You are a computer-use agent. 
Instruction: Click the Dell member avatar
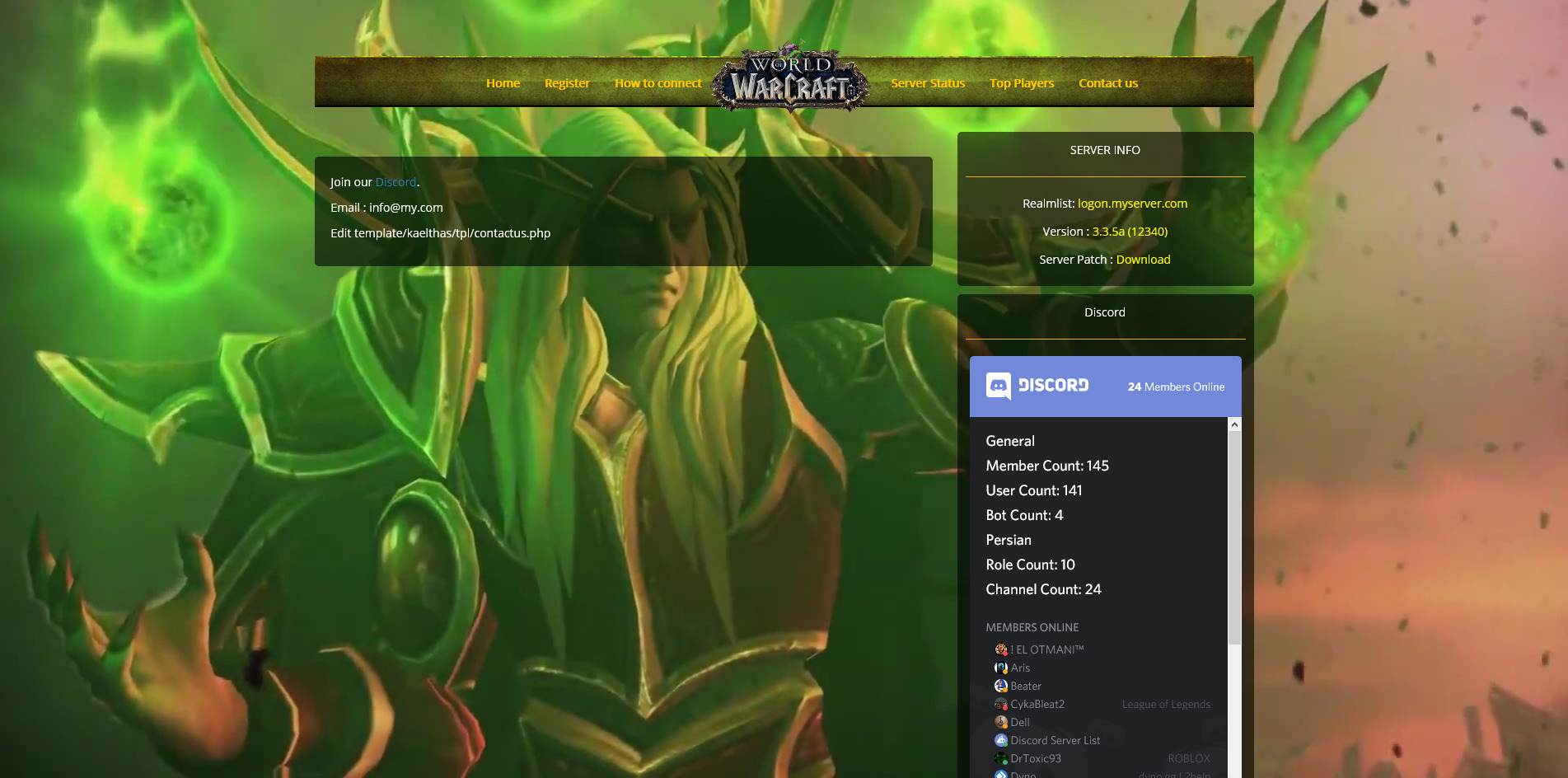[x=1001, y=722]
